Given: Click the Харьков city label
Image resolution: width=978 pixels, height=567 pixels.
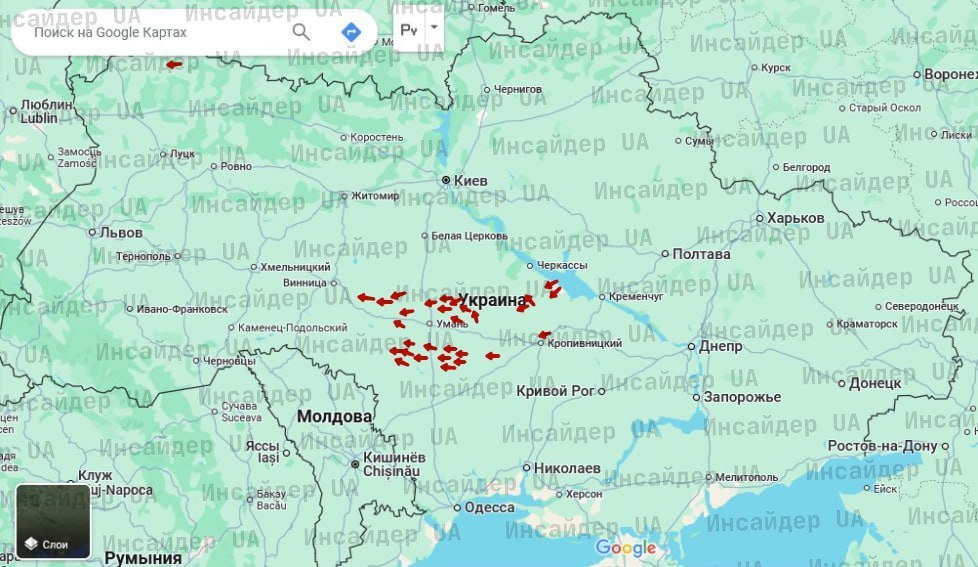Looking at the screenshot, I should (796, 218).
